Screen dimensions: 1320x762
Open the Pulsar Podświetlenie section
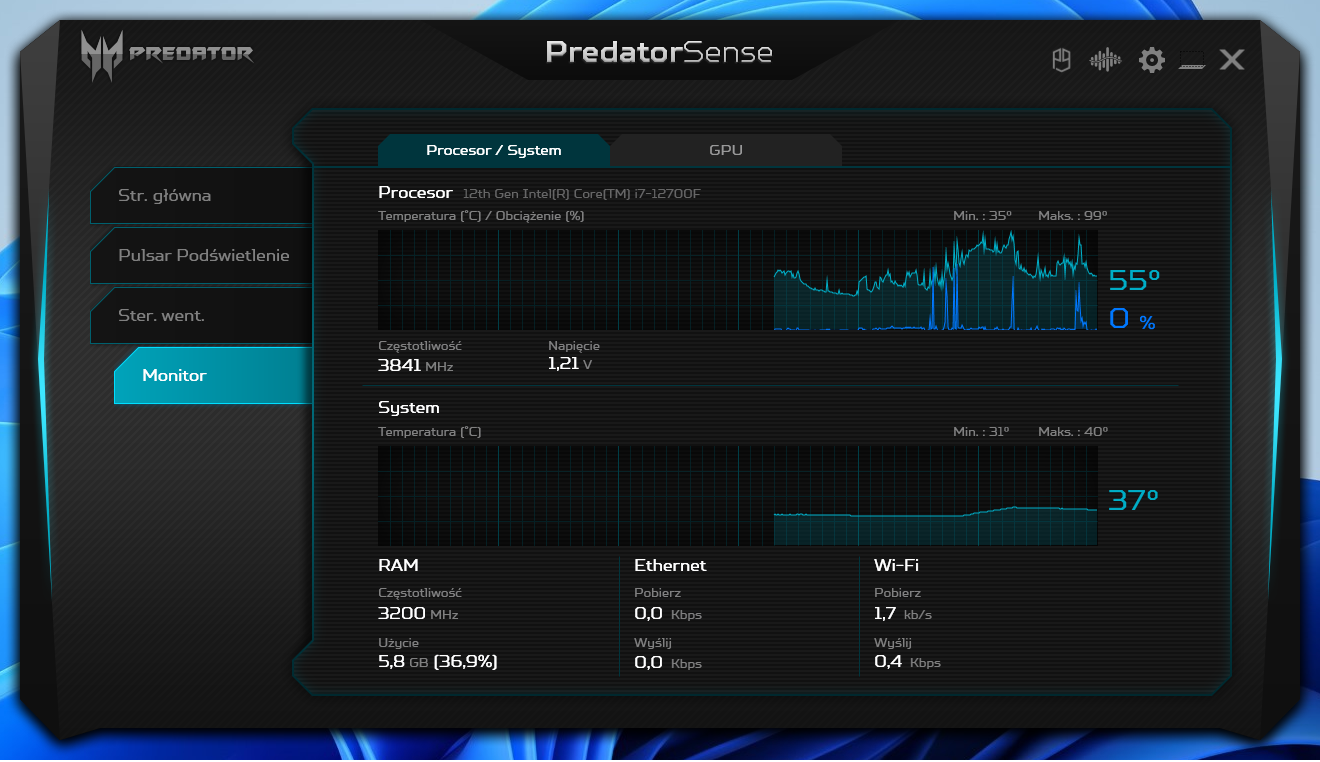click(204, 256)
